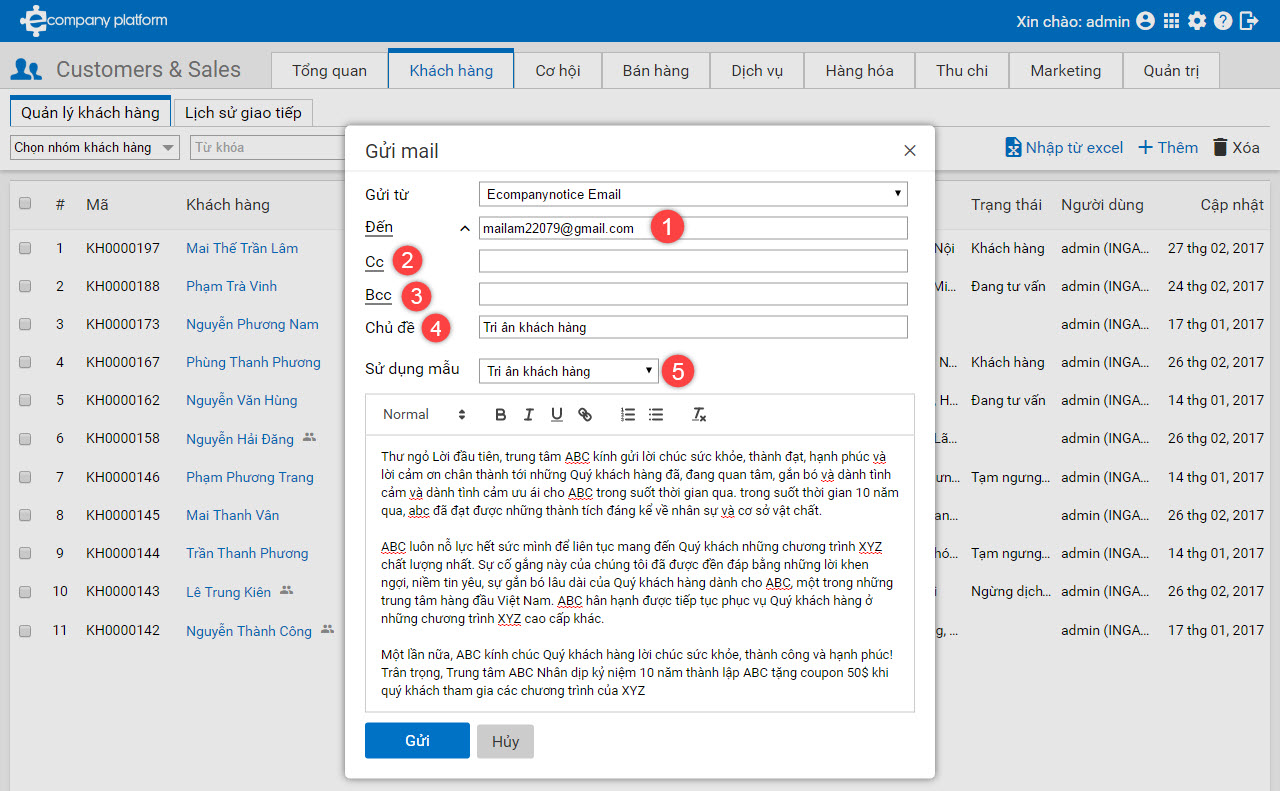Open Chọn nhóm khách hàng dropdown
The height and width of the screenshot is (791, 1280).
tap(94, 147)
